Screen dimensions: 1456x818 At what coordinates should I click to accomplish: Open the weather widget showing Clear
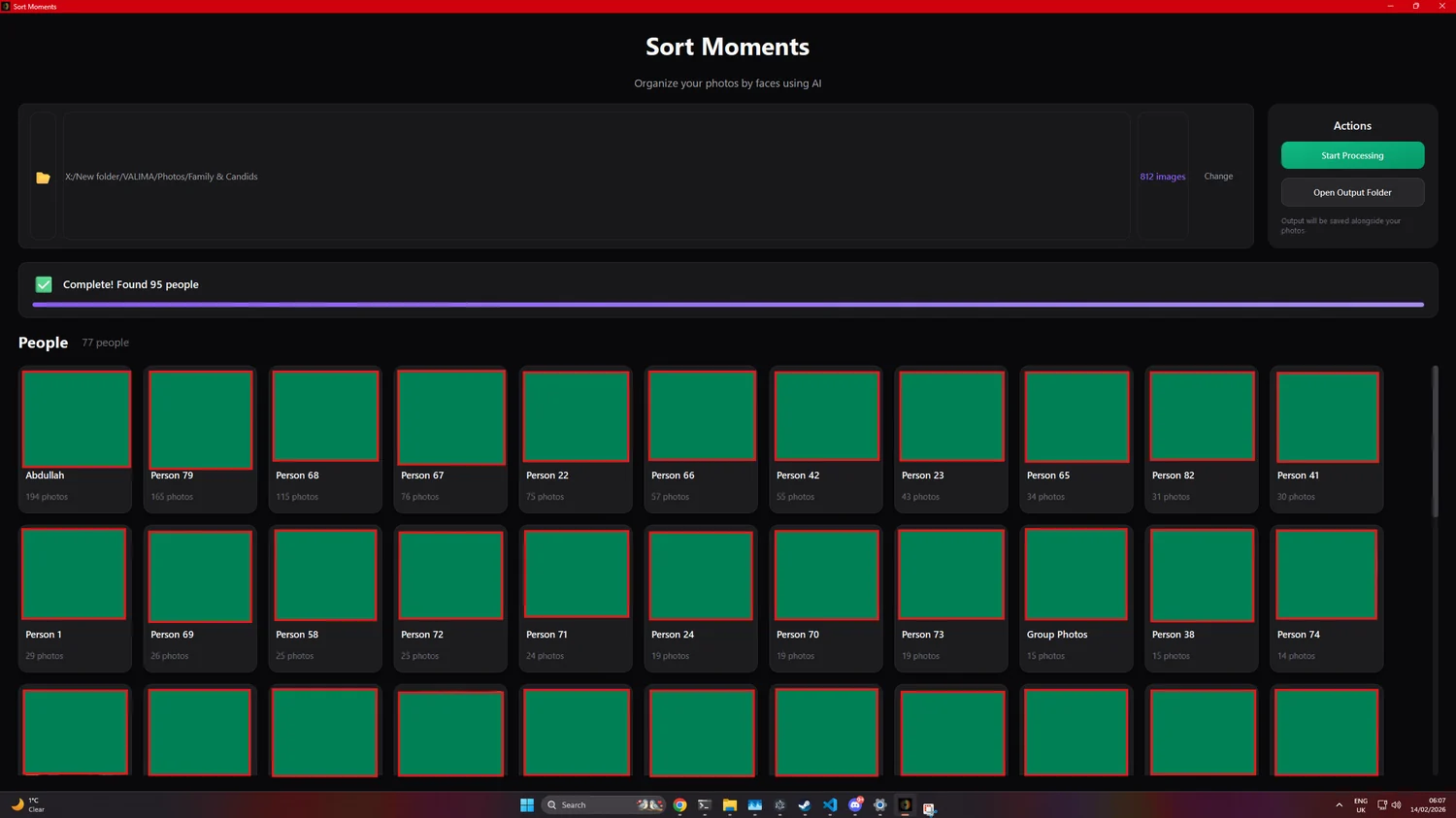(x=27, y=805)
